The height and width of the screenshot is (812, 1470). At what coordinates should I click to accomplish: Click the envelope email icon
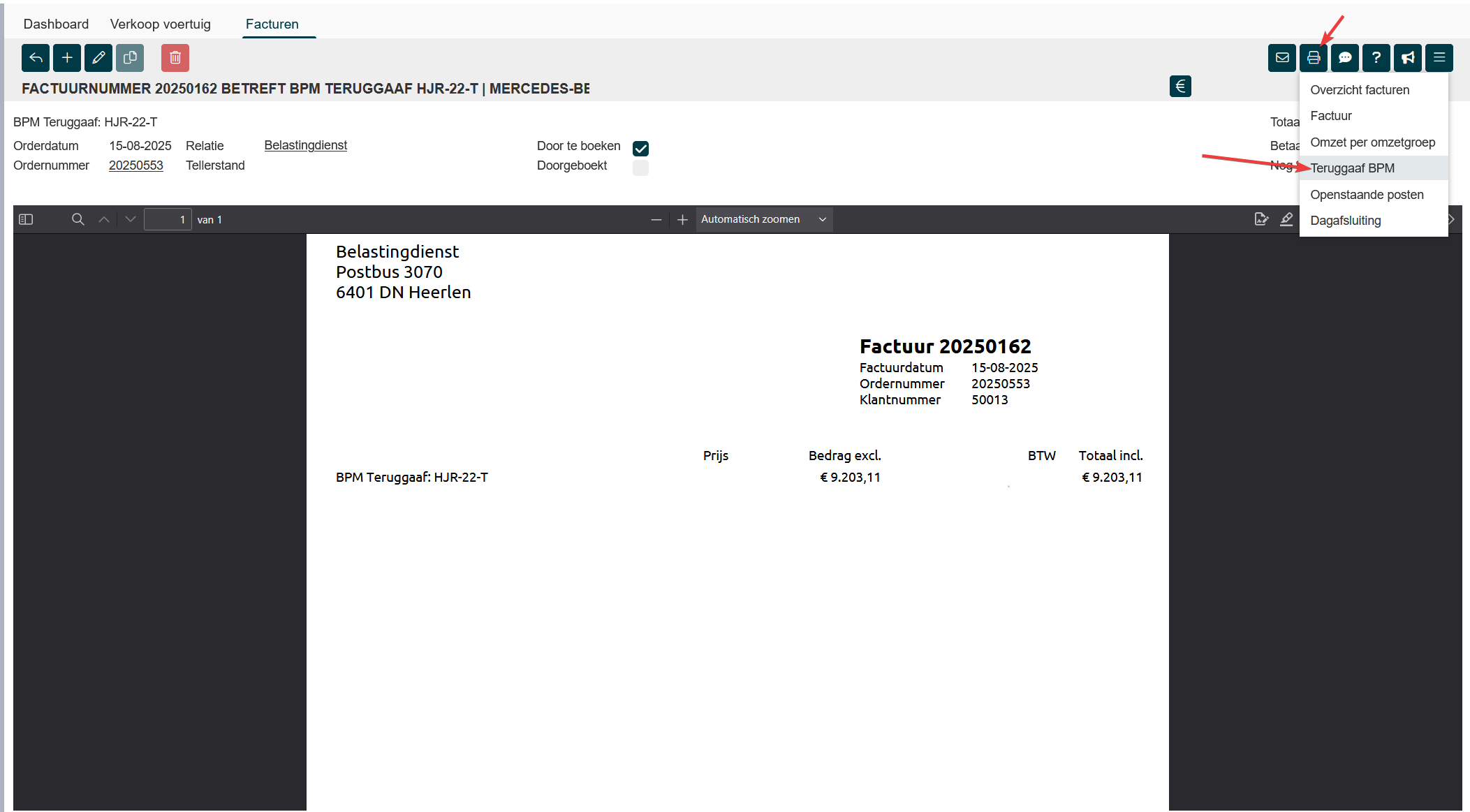click(1282, 58)
